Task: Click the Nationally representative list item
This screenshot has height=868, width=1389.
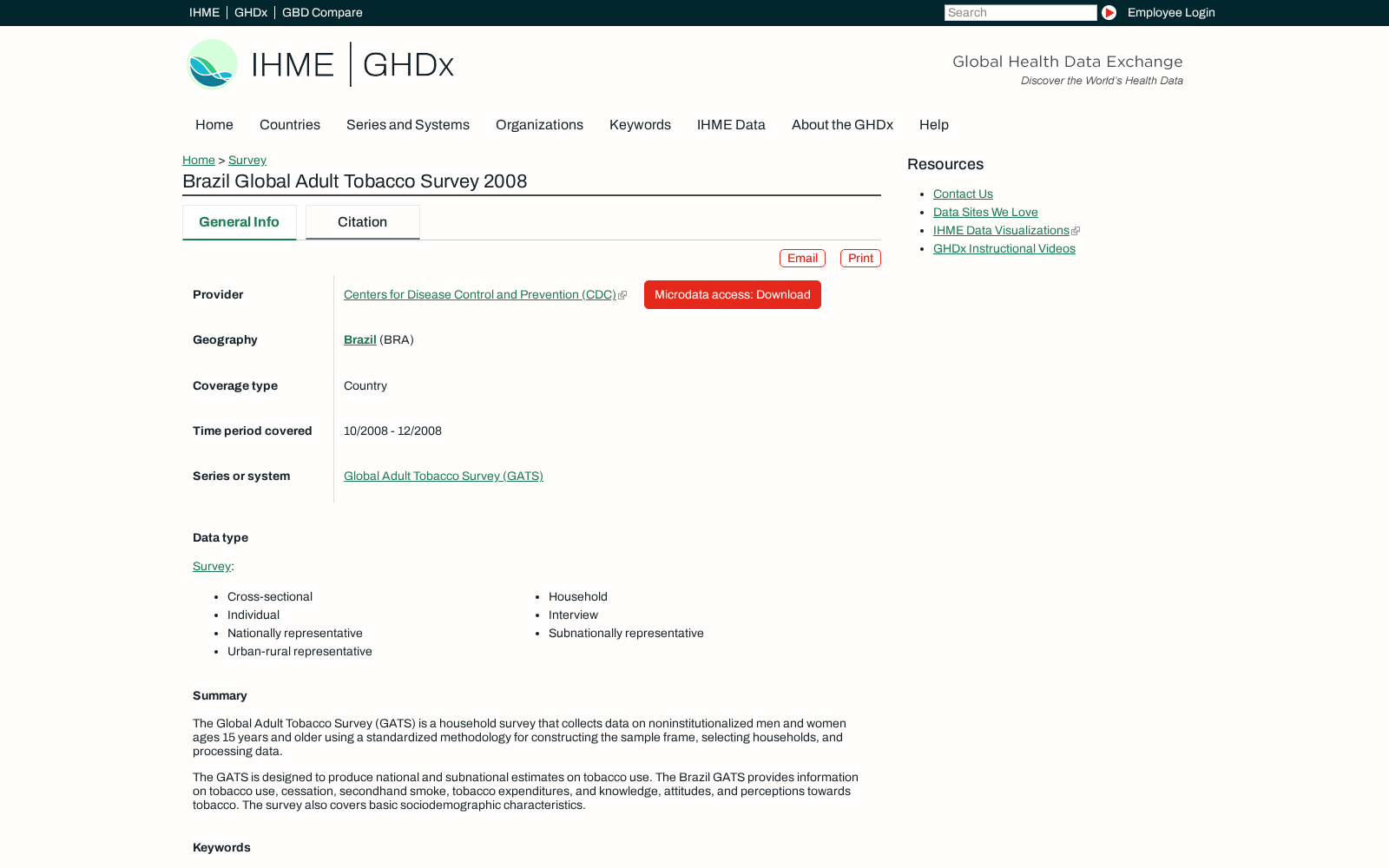Action: pyautogui.click(x=295, y=634)
